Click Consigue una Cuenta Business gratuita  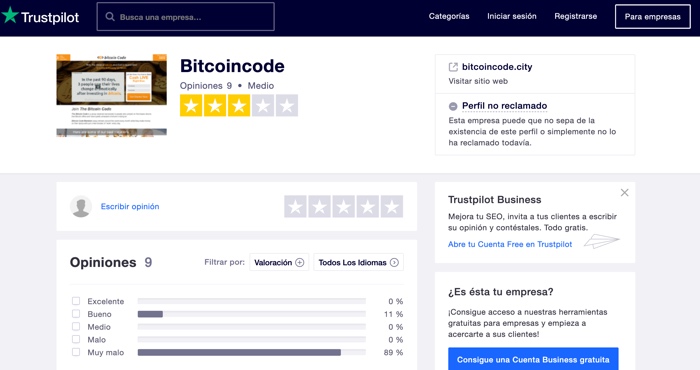tap(533, 359)
